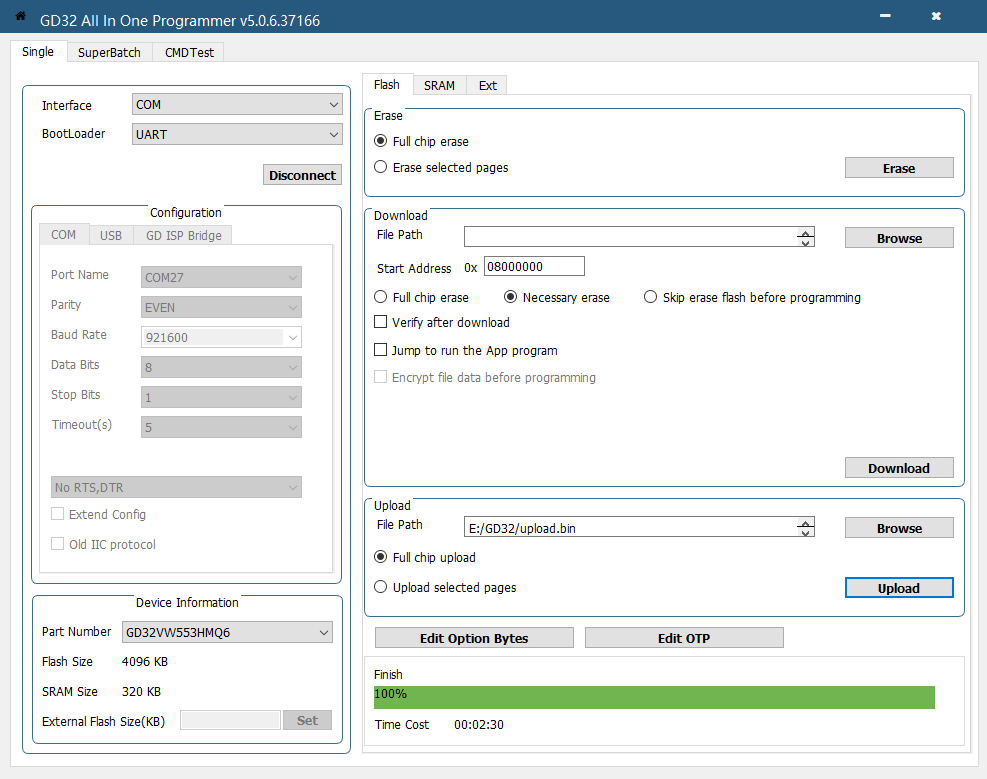The height and width of the screenshot is (779, 987).
Task: Select Erase selected pages option
Action: coord(380,167)
